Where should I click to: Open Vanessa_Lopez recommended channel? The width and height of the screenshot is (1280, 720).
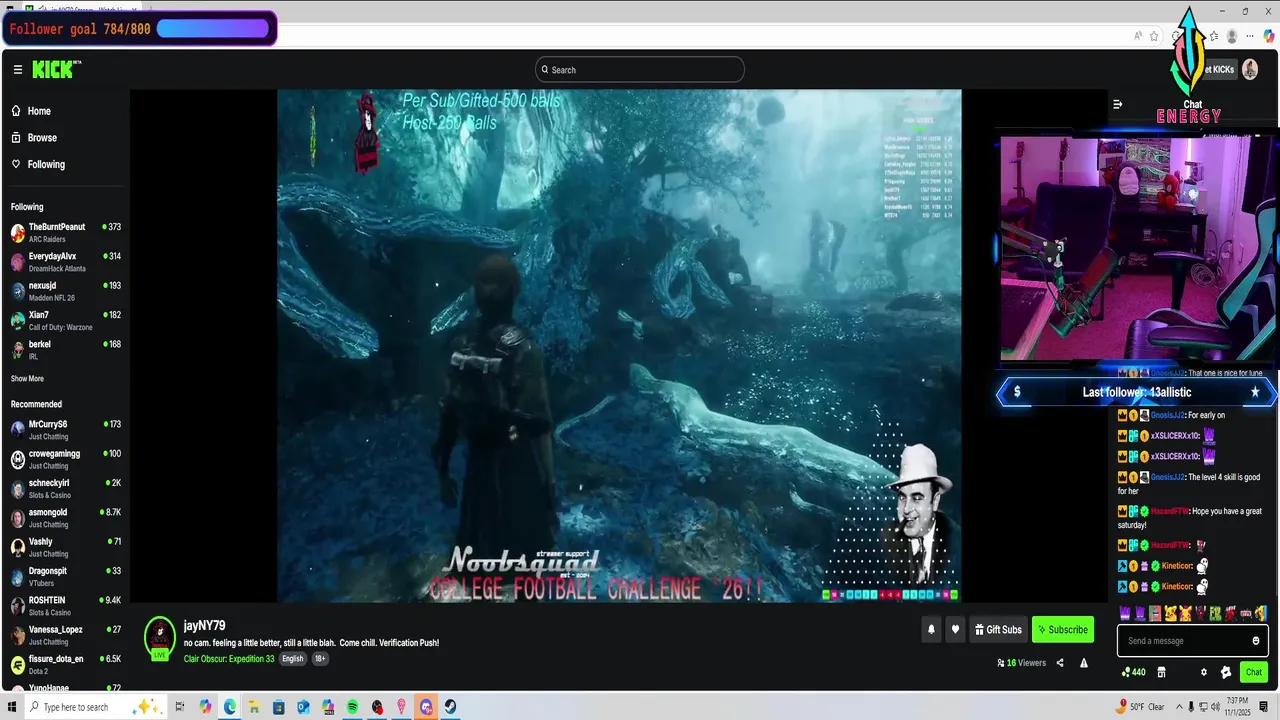[65, 635]
